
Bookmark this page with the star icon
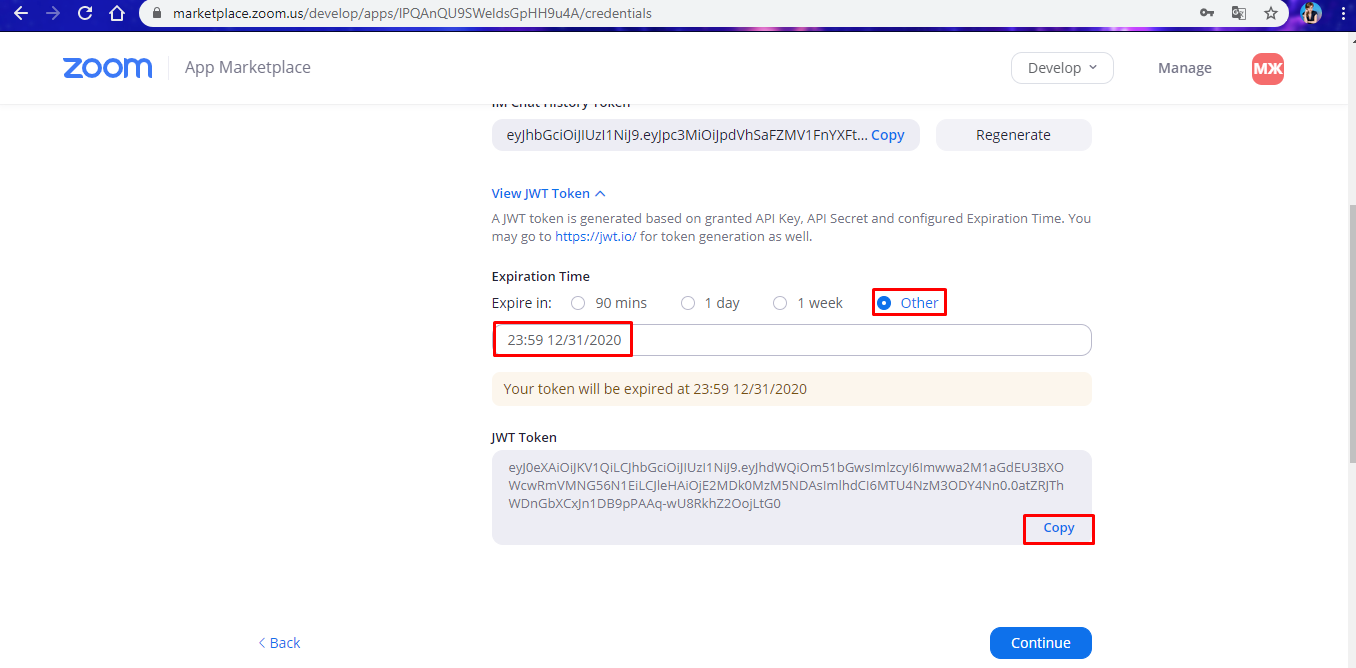click(1271, 14)
